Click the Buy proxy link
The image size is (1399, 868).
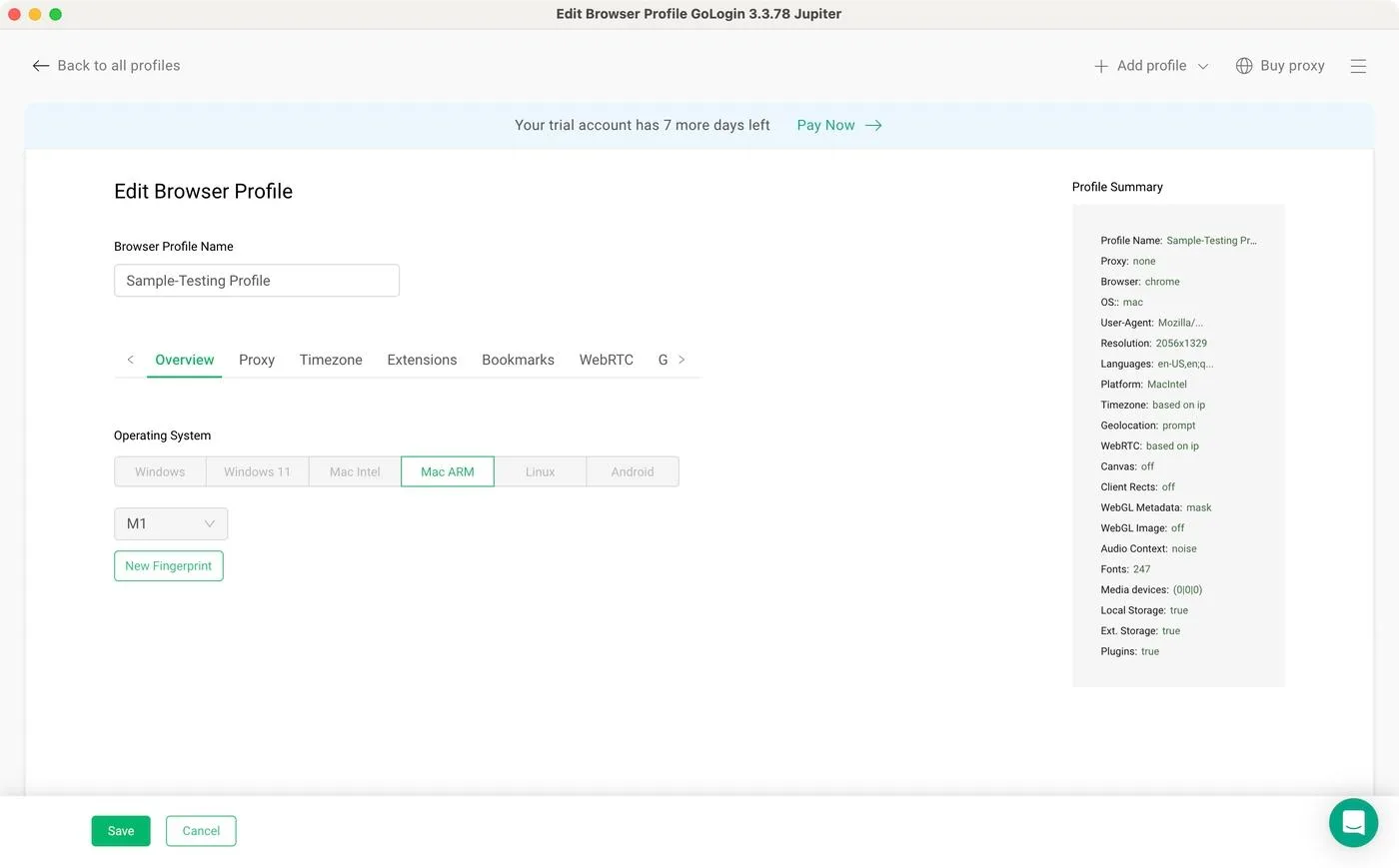[x=1292, y=66]
